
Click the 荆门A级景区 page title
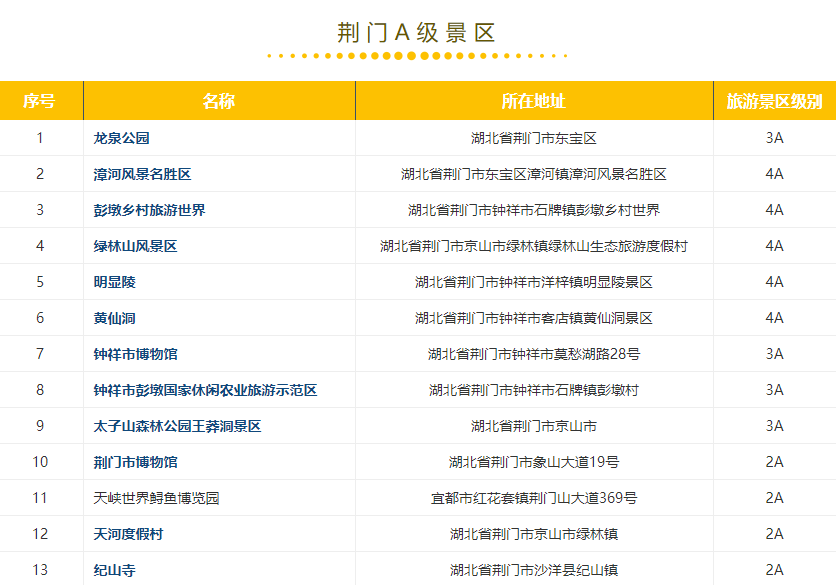[x=416, y=33]
